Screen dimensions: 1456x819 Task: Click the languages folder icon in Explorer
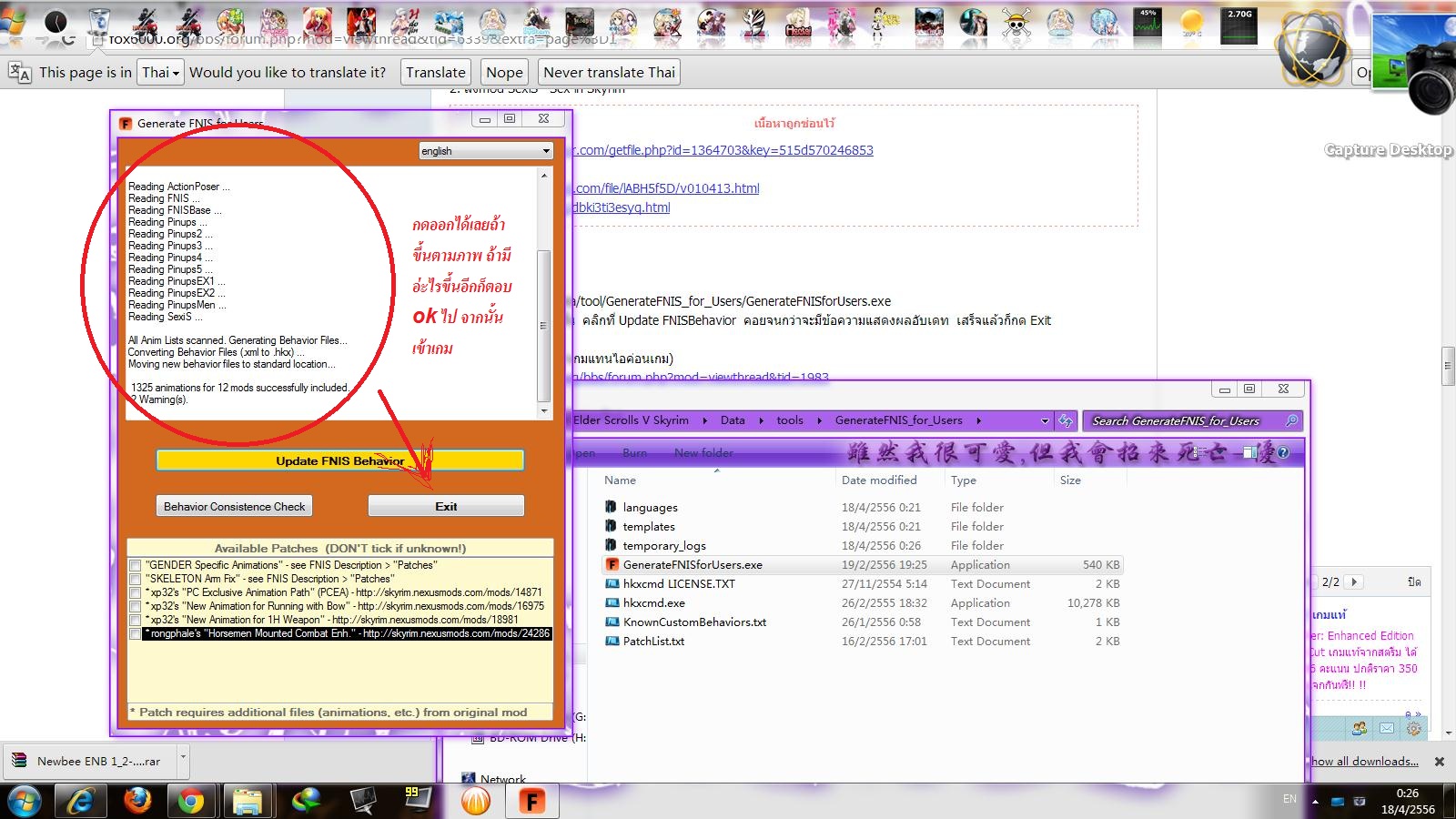tap(611, 507)
